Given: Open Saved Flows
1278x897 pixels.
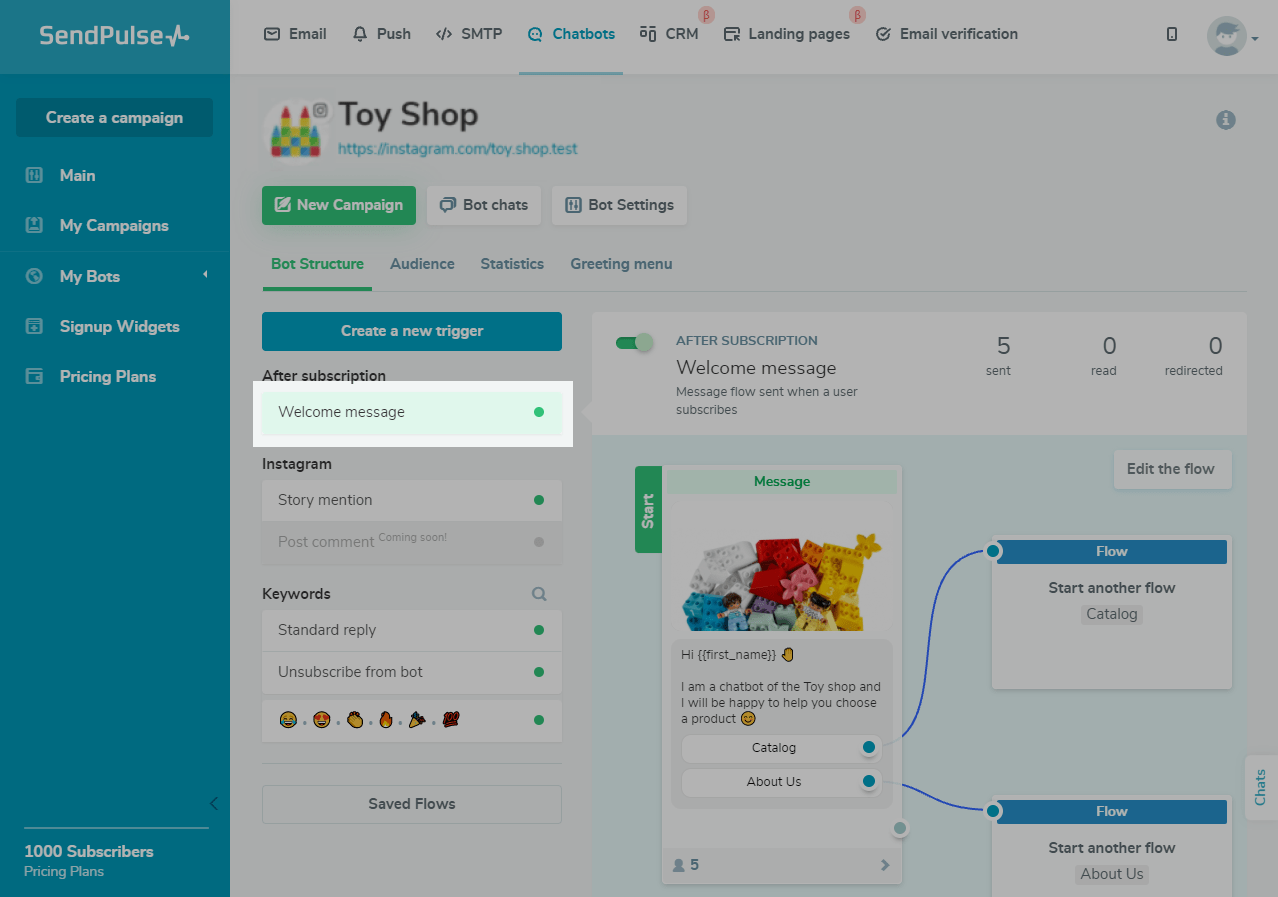Looking at the screenshot, I should pyautogui.click(x=412, y=804).
